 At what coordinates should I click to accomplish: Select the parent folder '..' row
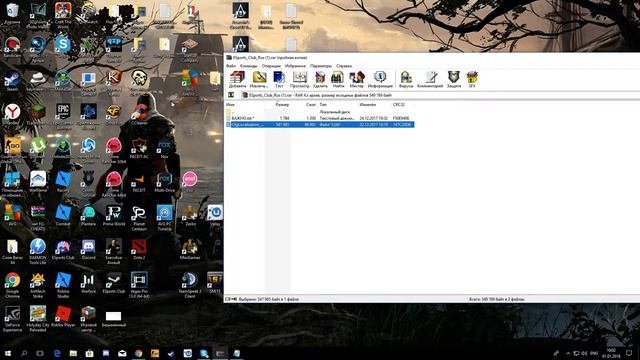[320, 112]
